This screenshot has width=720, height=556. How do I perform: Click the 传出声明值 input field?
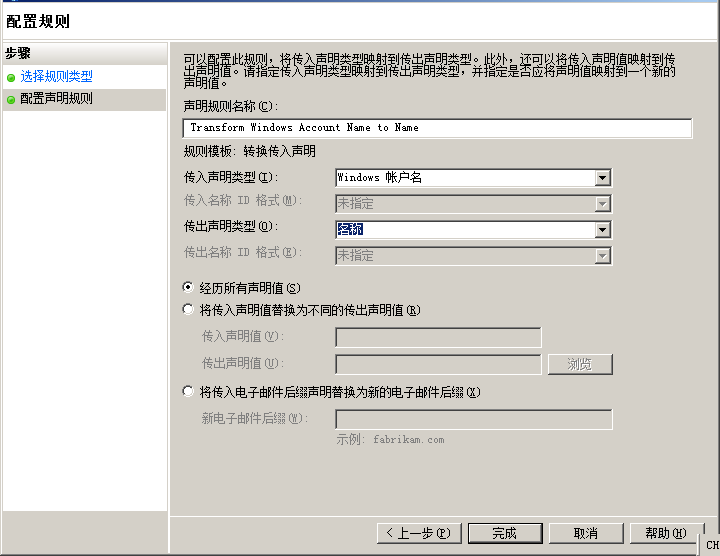point(439,365)
